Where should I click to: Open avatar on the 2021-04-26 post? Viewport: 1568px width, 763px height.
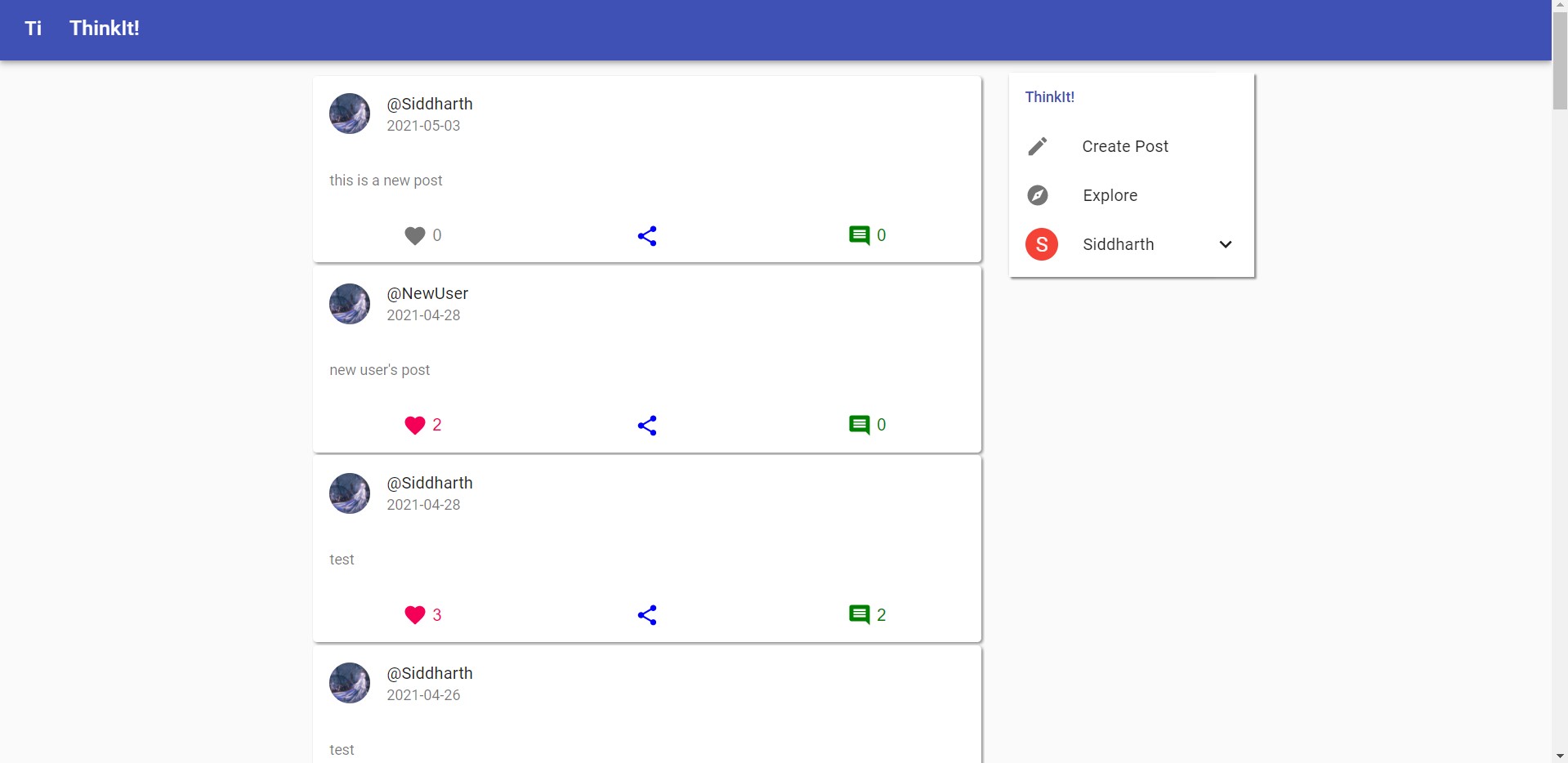point(350,683)
